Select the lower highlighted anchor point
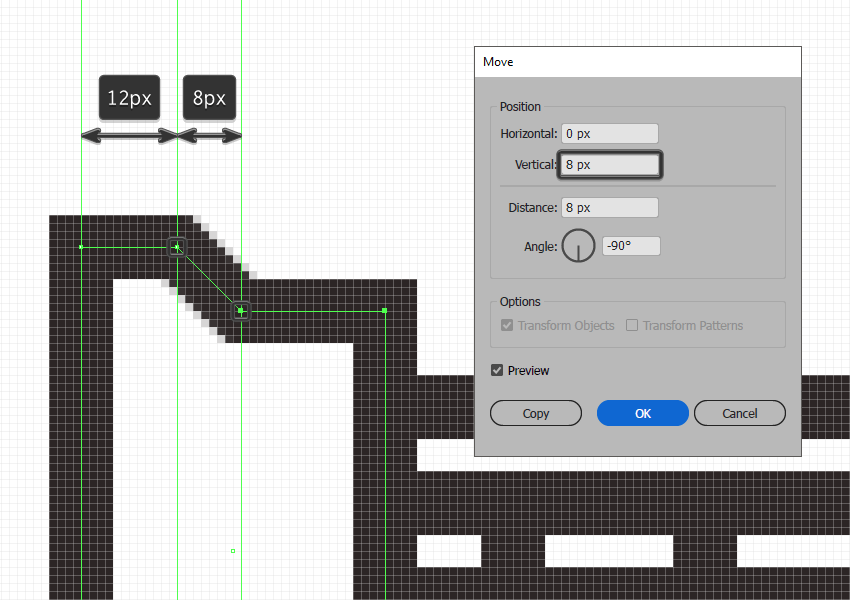The width and height of the screenshot is (850, 600). (241, 311)
